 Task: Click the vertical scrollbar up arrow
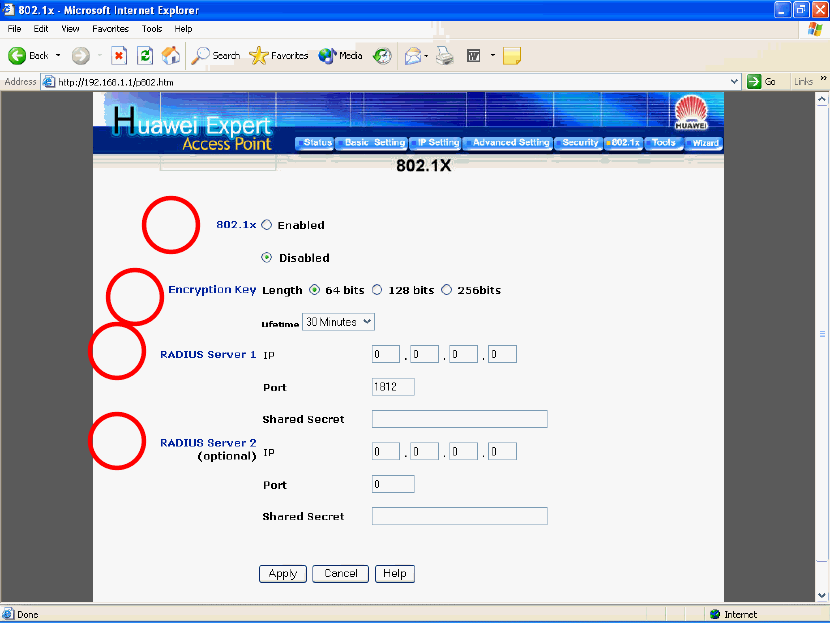tap(822, 99)
